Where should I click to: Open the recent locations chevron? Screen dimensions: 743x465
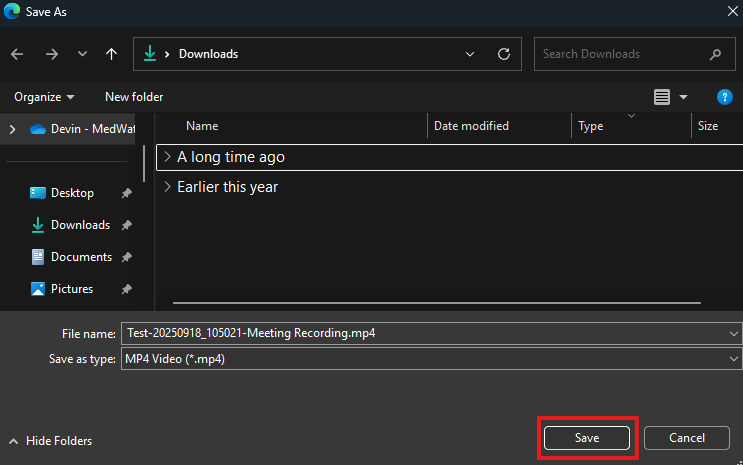coord(82,54)
